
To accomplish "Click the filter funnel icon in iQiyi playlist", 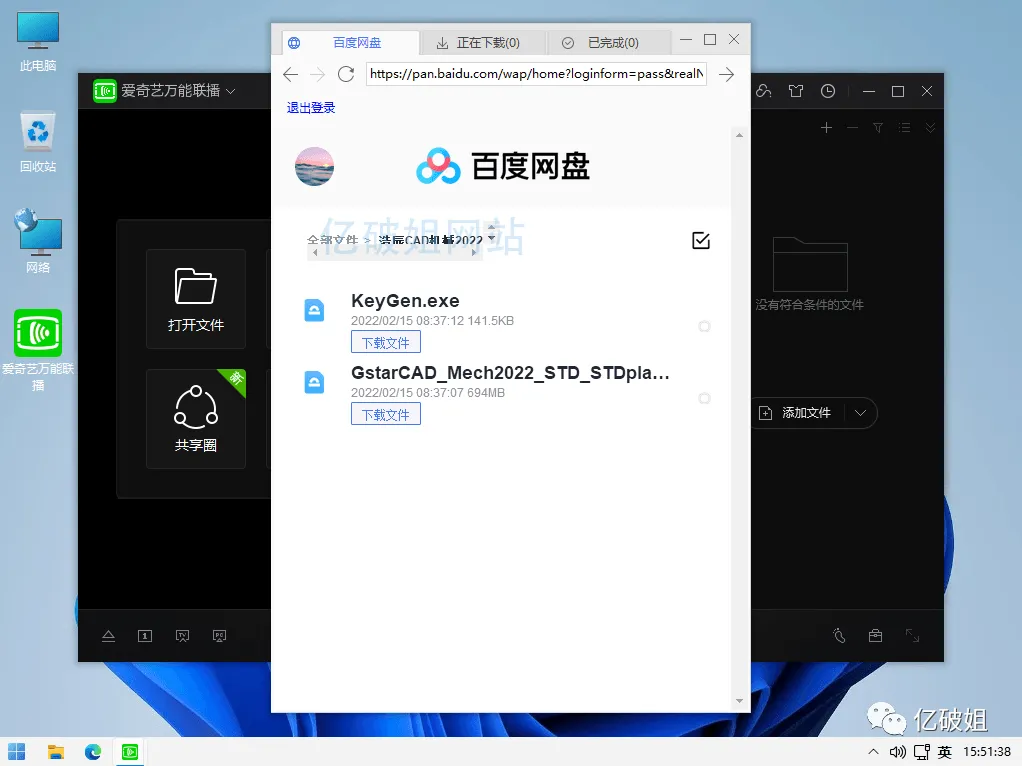I will 878,128.
